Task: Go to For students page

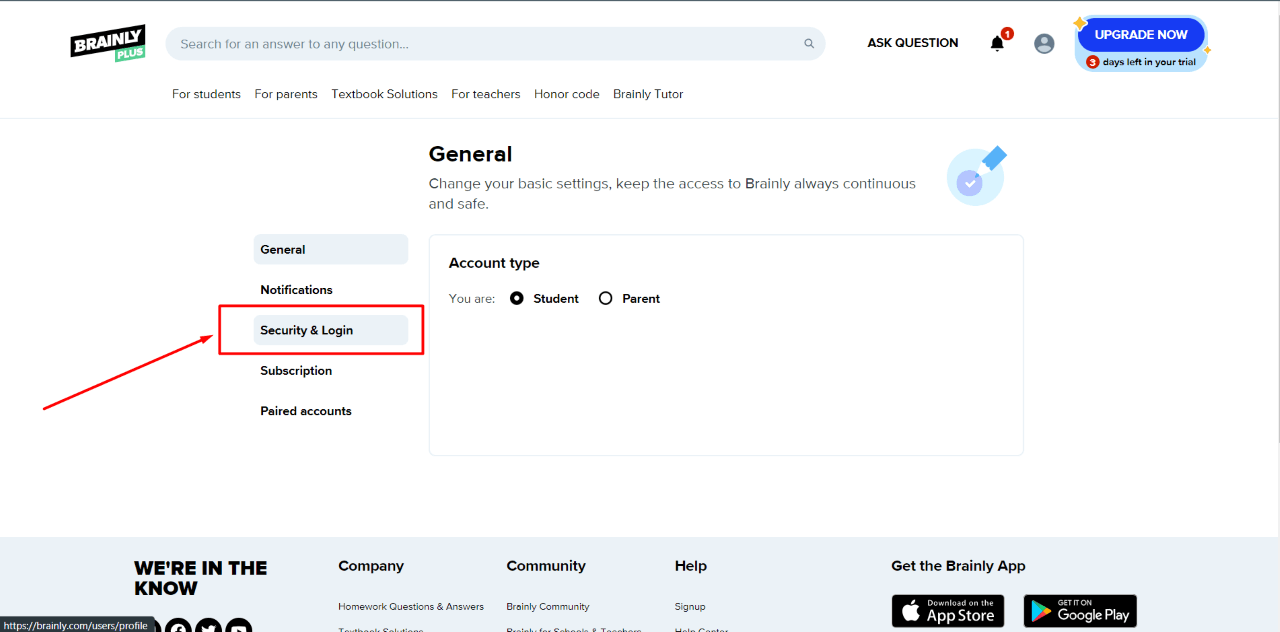Action: coord(206,94)
